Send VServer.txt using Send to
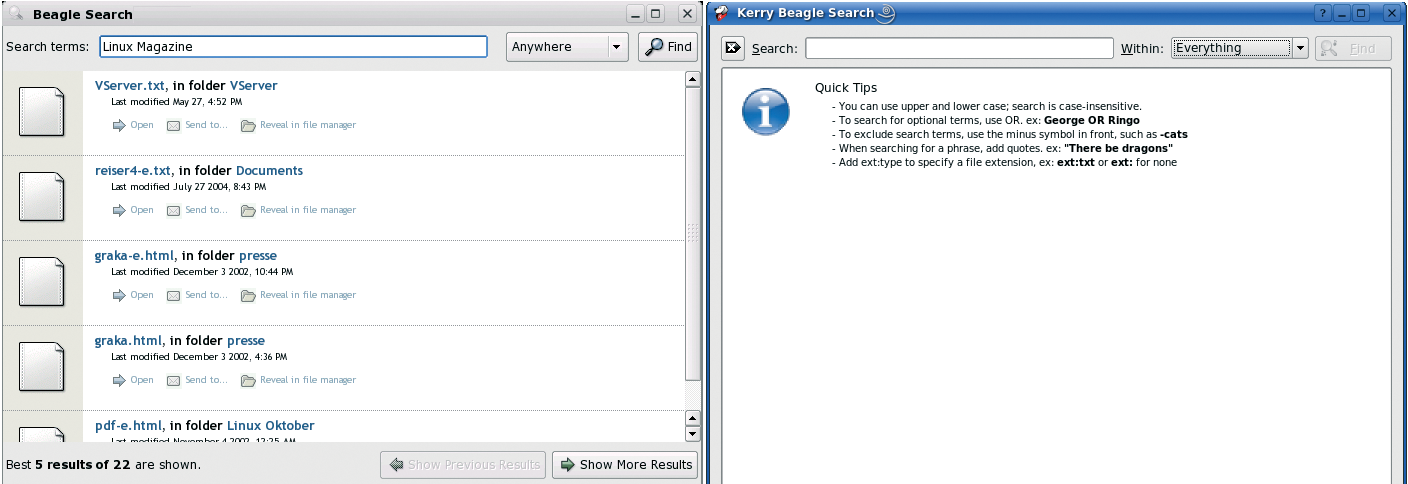 (x=197, y=125)
